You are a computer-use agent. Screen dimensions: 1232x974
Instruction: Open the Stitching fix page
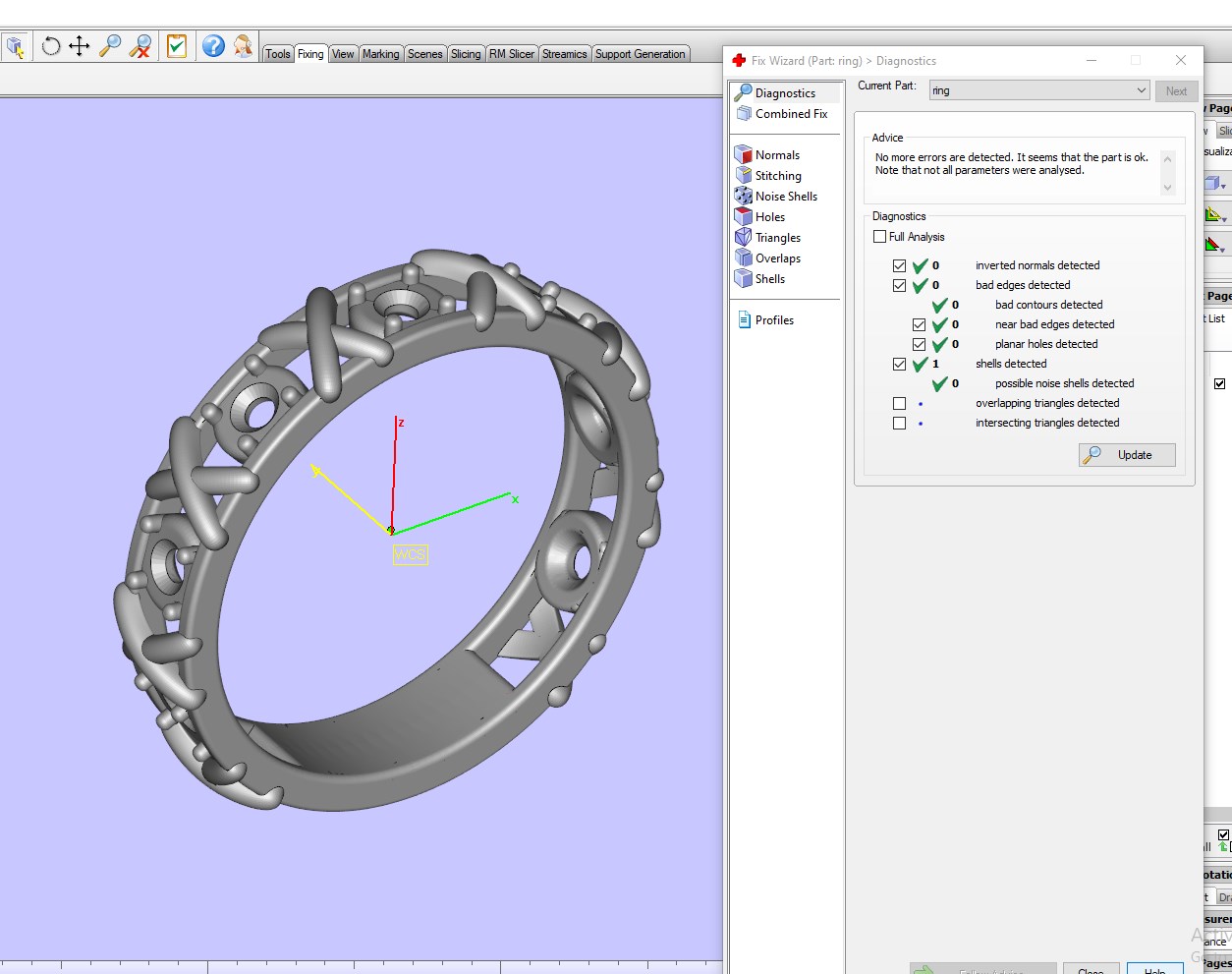[x=777, y=176]
